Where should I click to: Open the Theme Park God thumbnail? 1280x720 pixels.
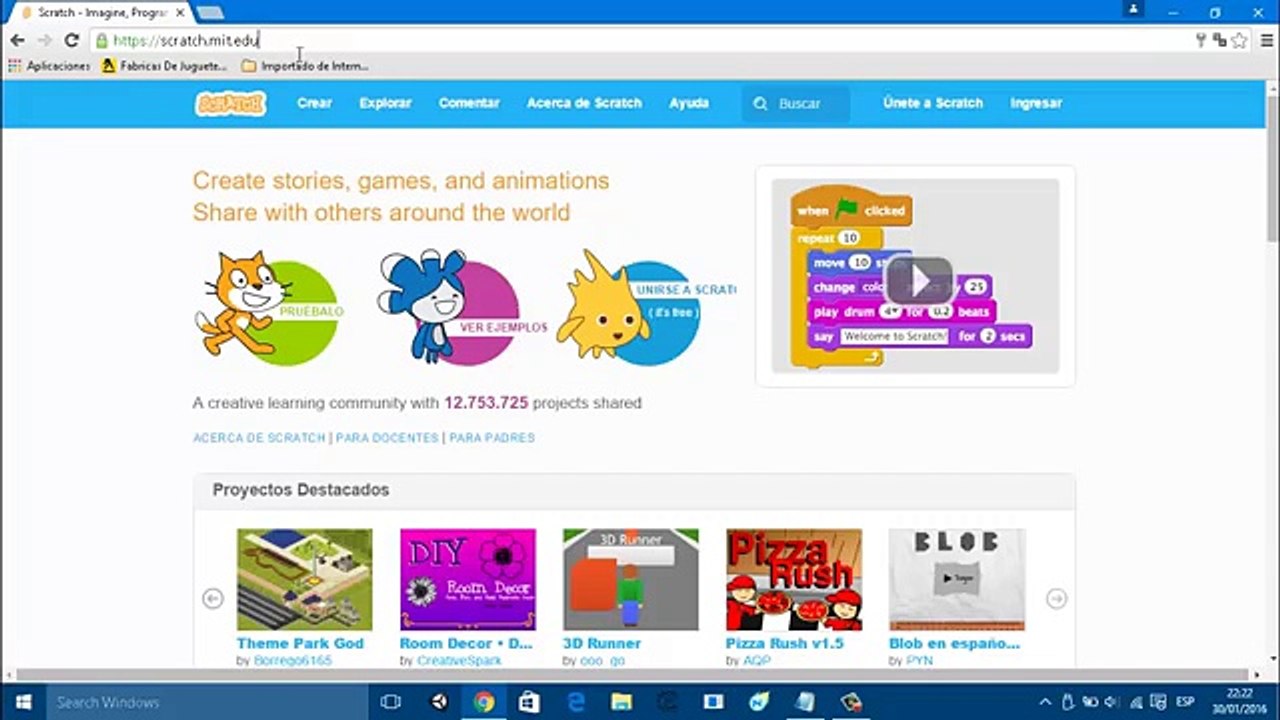pos(304,580)
